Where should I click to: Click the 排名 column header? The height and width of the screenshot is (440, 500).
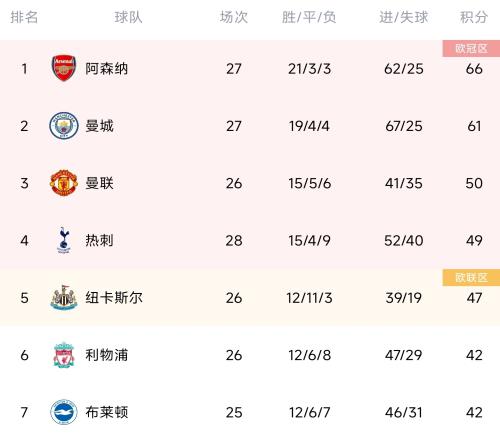pyautogui.click(x=24, y=17)
